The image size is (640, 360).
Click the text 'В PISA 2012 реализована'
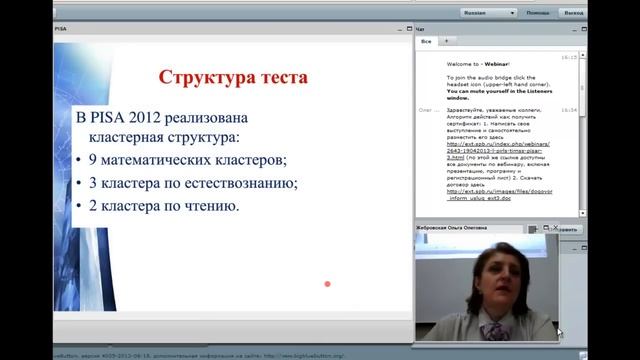click(x=162, y=118)
